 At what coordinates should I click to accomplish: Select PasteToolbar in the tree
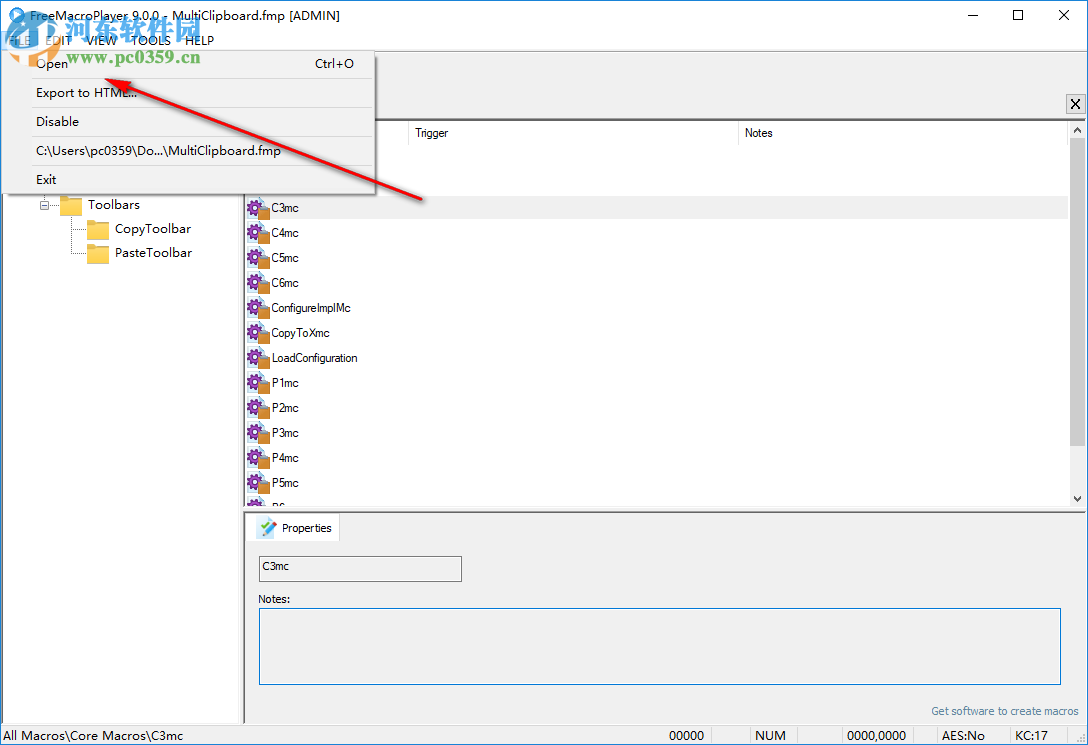(x=153, y=253)
